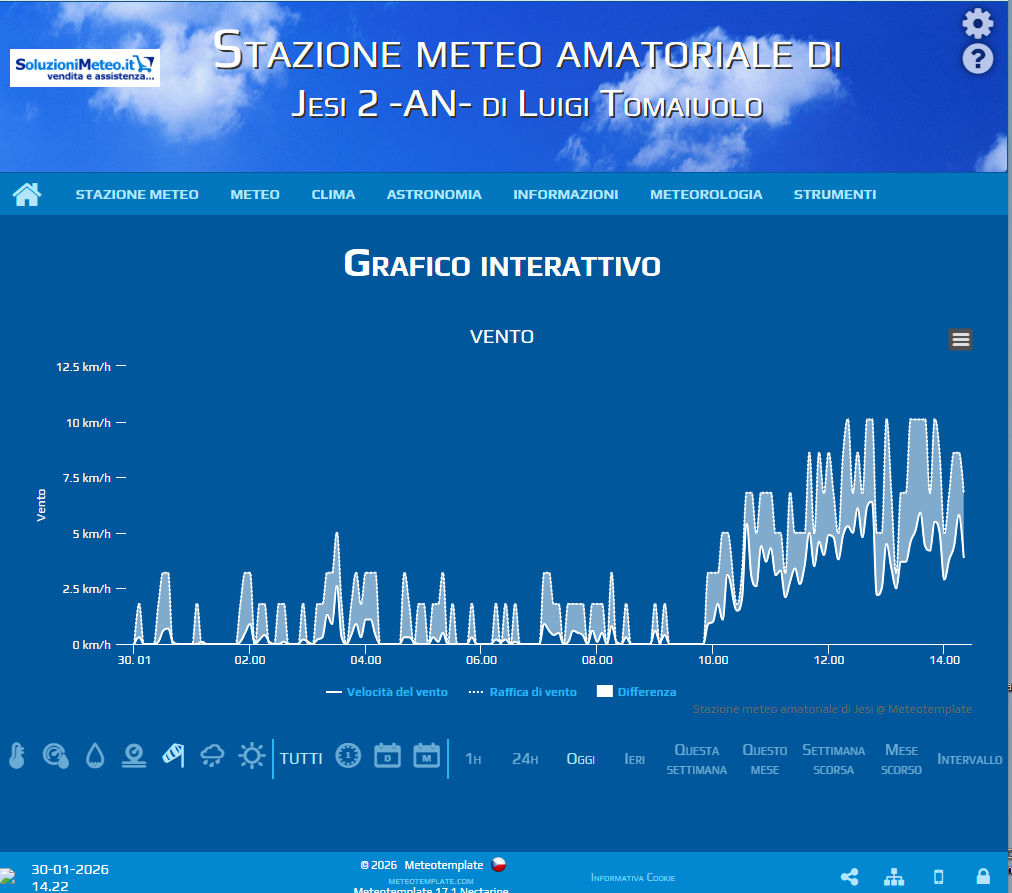Select the humidity droplet parameter icon

(x=95, y=756)
